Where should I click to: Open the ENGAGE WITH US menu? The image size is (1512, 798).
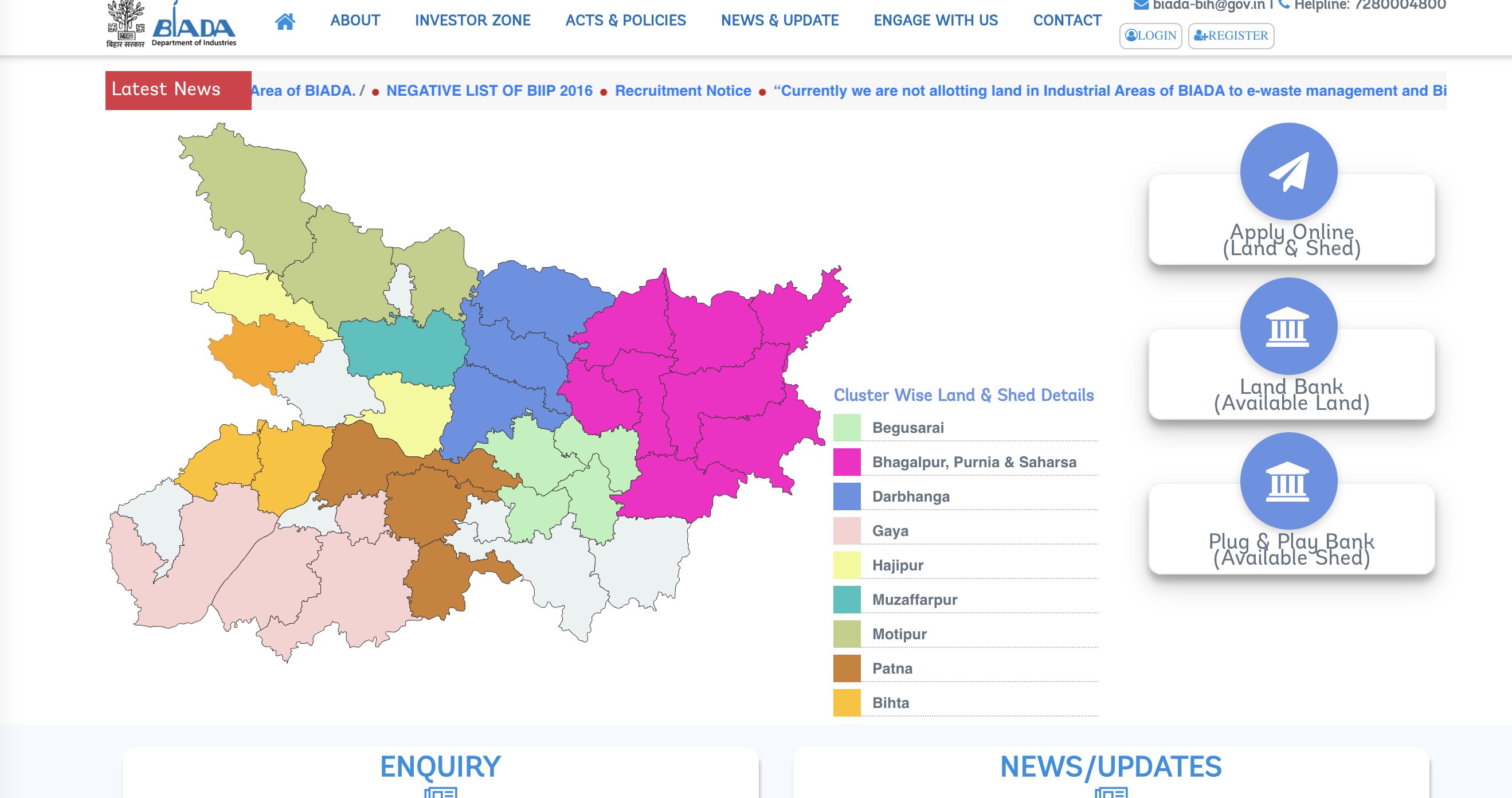[x=935, y=21]
